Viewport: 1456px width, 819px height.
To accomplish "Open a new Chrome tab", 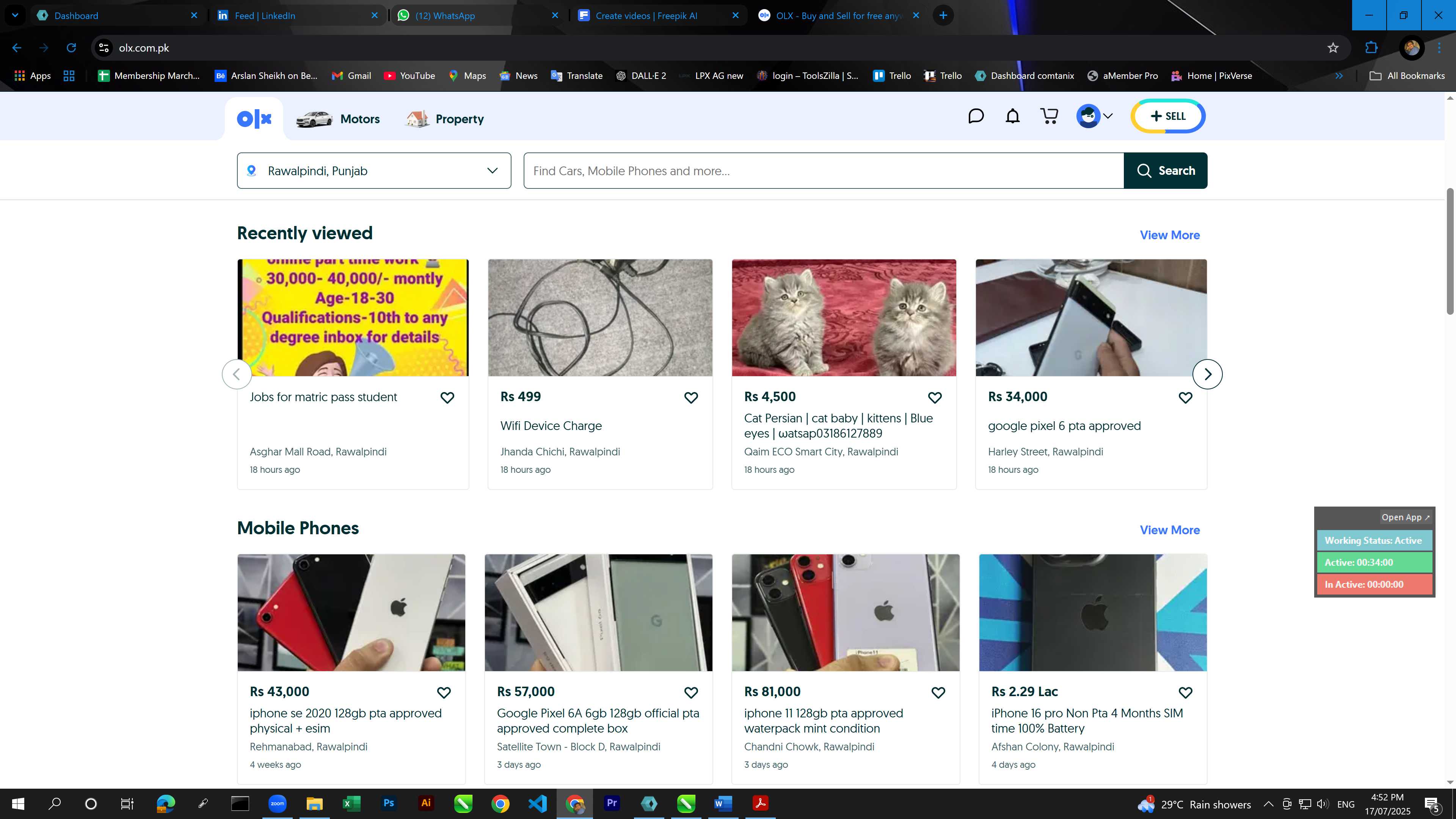I will (x=943, y=15).
